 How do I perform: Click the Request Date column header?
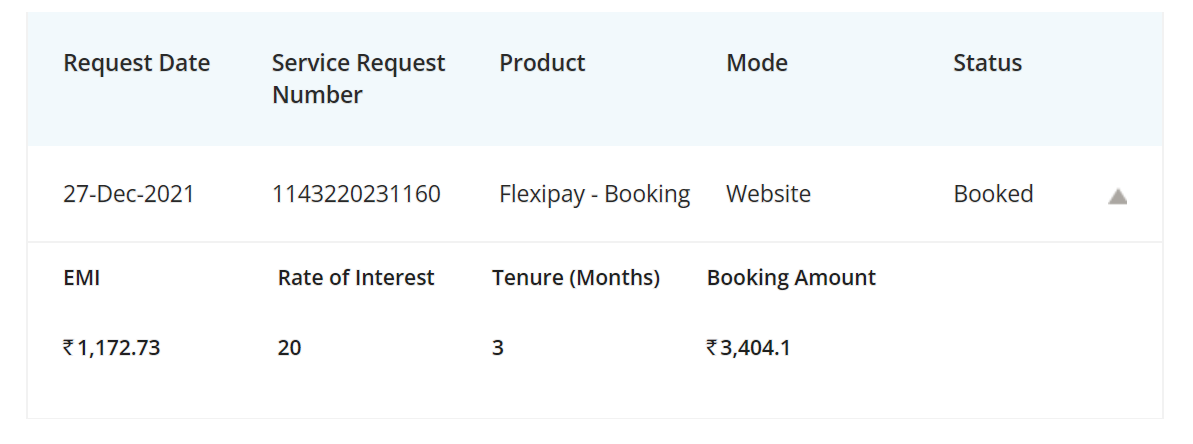(x=137, y=63)
